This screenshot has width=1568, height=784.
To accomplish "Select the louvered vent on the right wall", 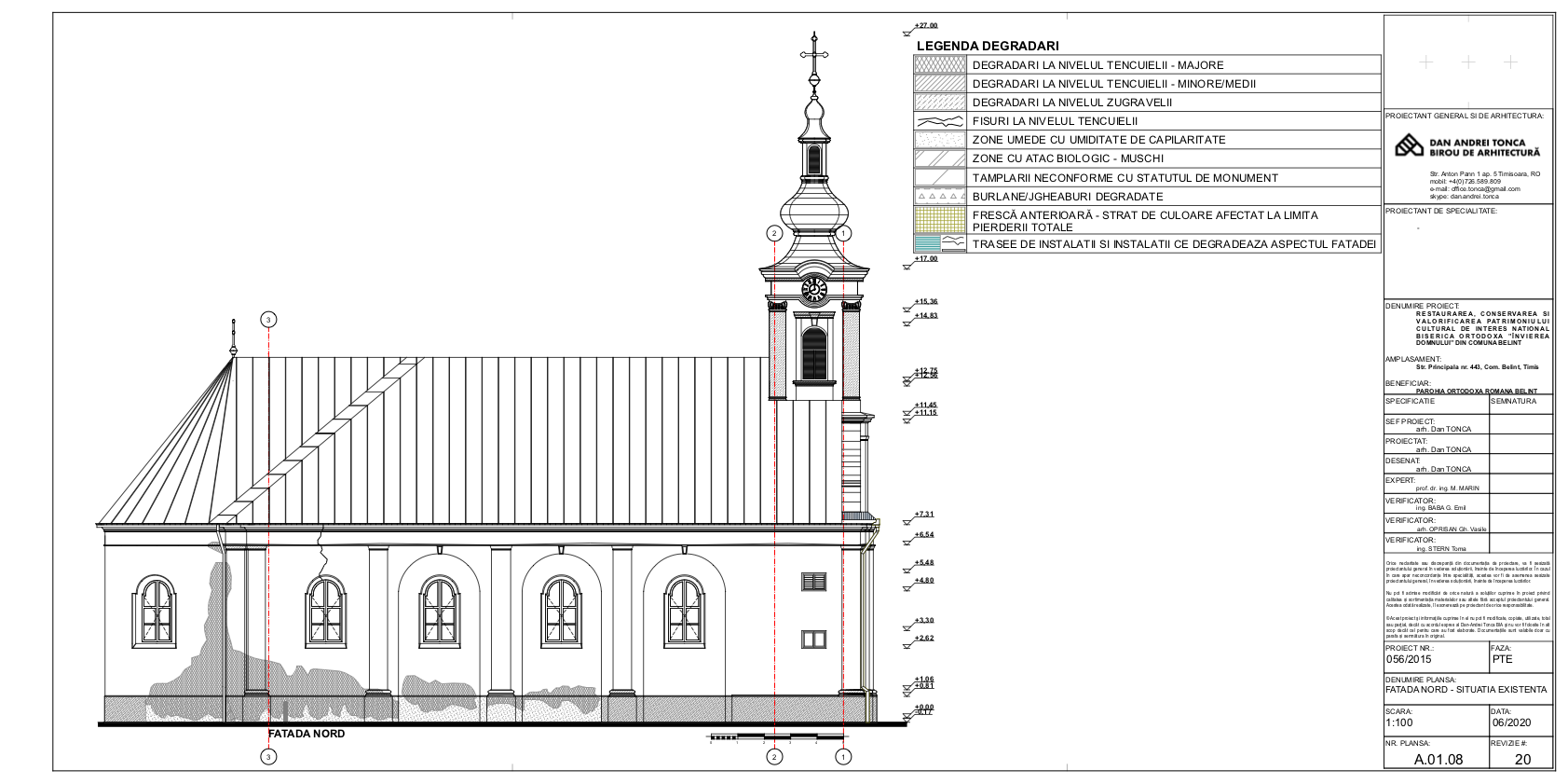I will click(x=814, y=582).
